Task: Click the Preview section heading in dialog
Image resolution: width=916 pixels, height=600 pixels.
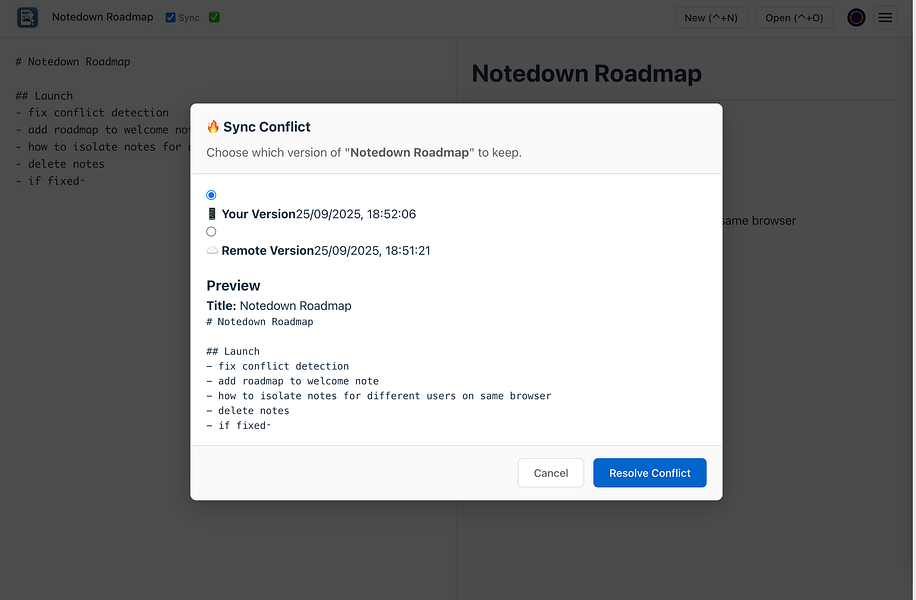Action: [x=233, y=285]
